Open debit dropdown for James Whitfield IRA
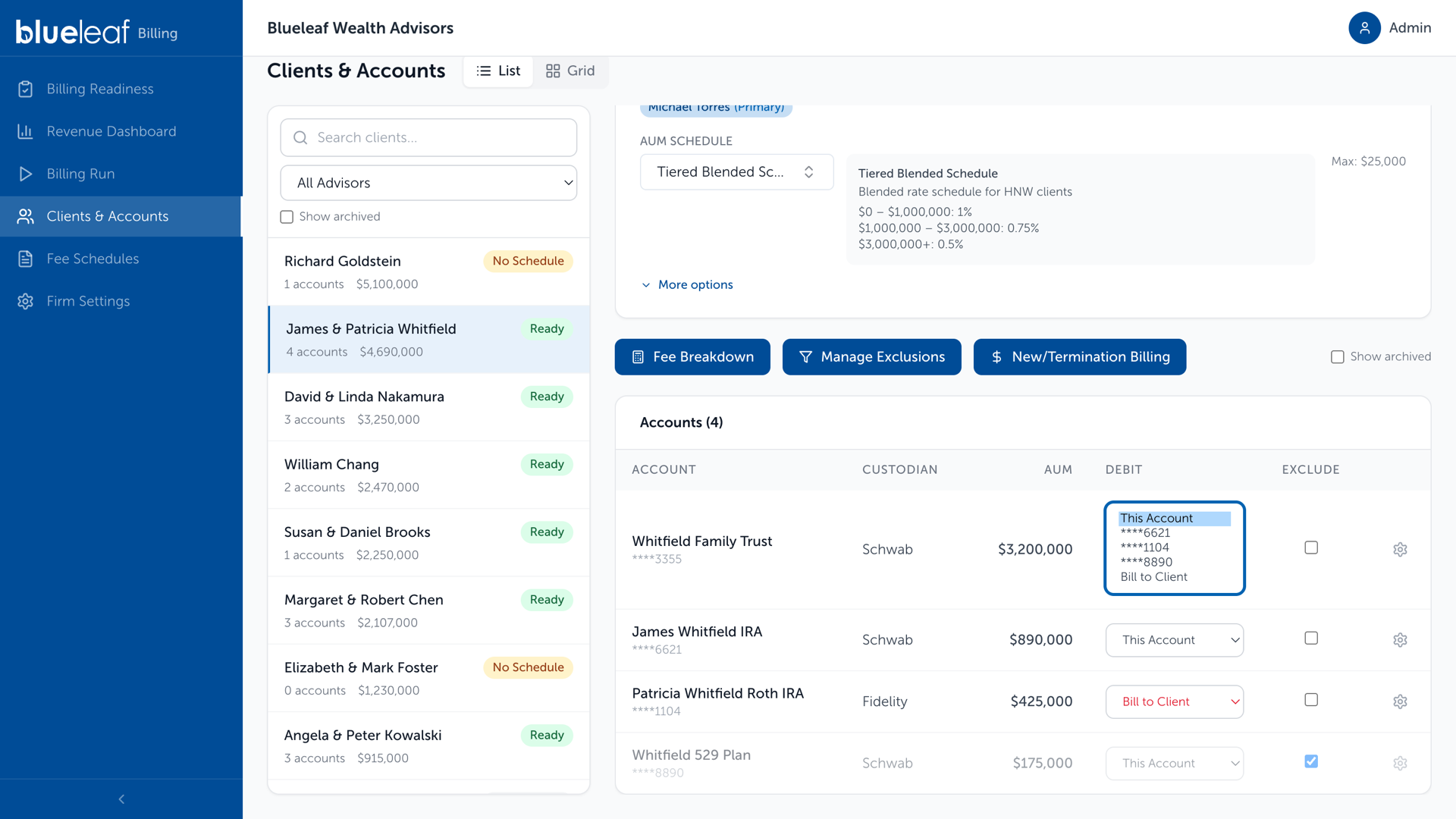Viewport: 1456px width, 819px height. tap(1174, 640)
